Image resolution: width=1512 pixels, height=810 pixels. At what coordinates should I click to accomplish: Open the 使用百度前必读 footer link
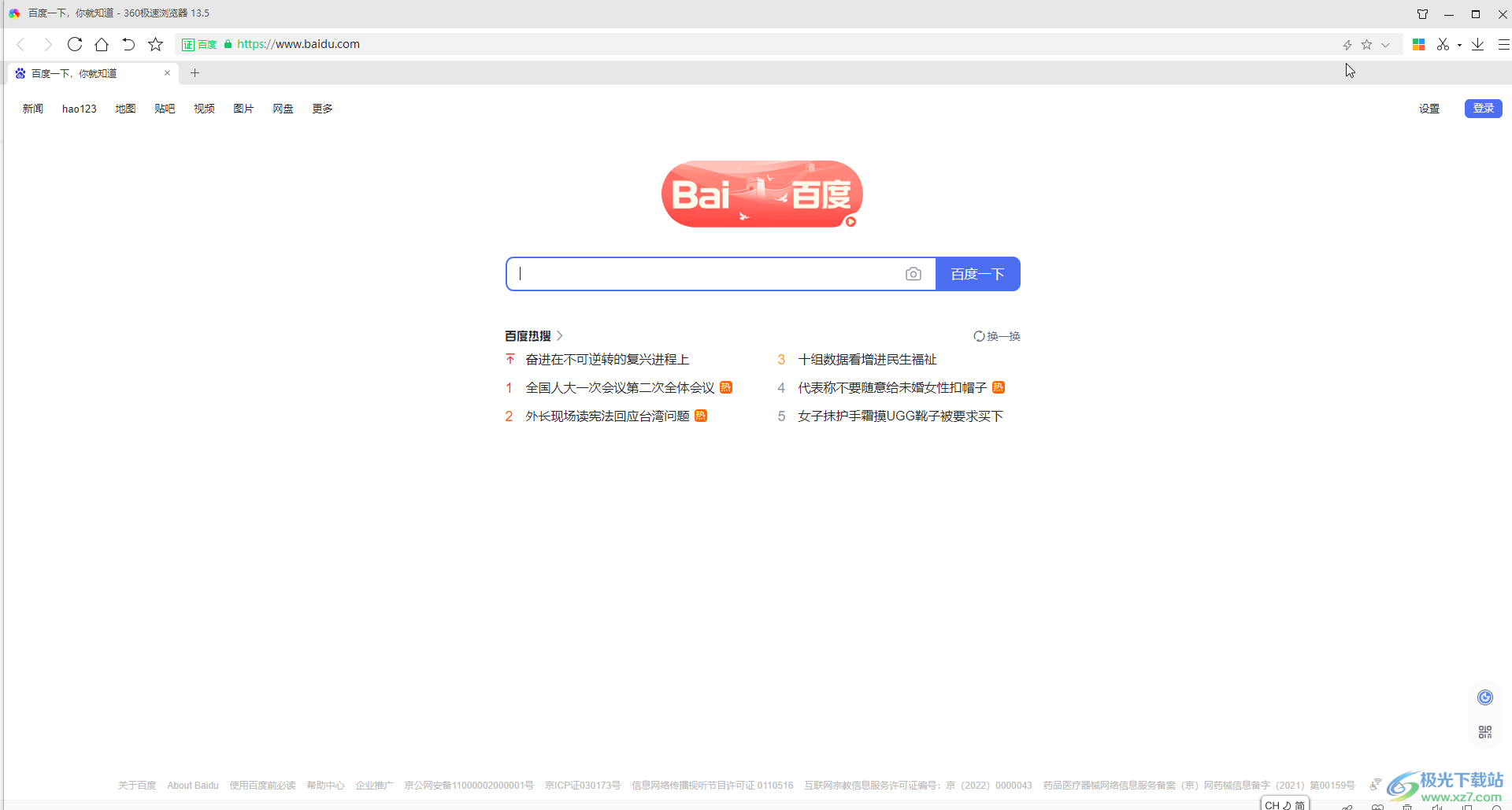(x=262, y=786)
